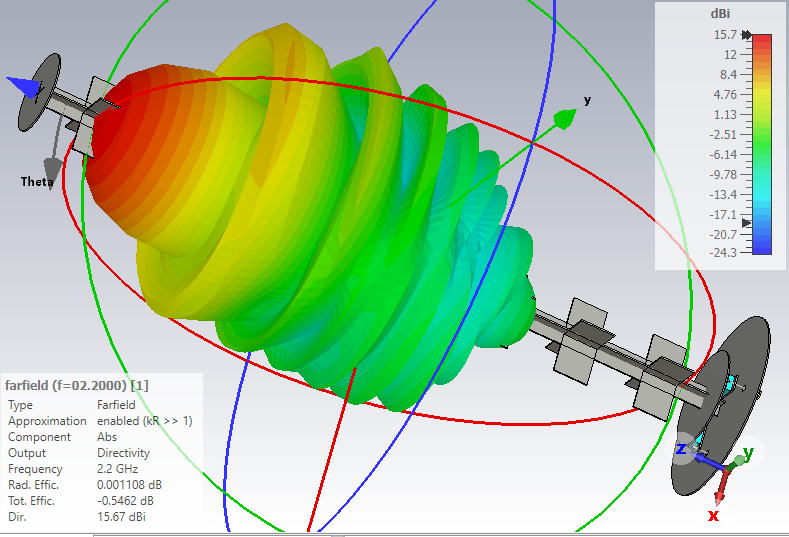Image resolution: width=789 pixels, height=537 pixels.
Task: Click the 'Frequency' row label
Action: (35, 469)
